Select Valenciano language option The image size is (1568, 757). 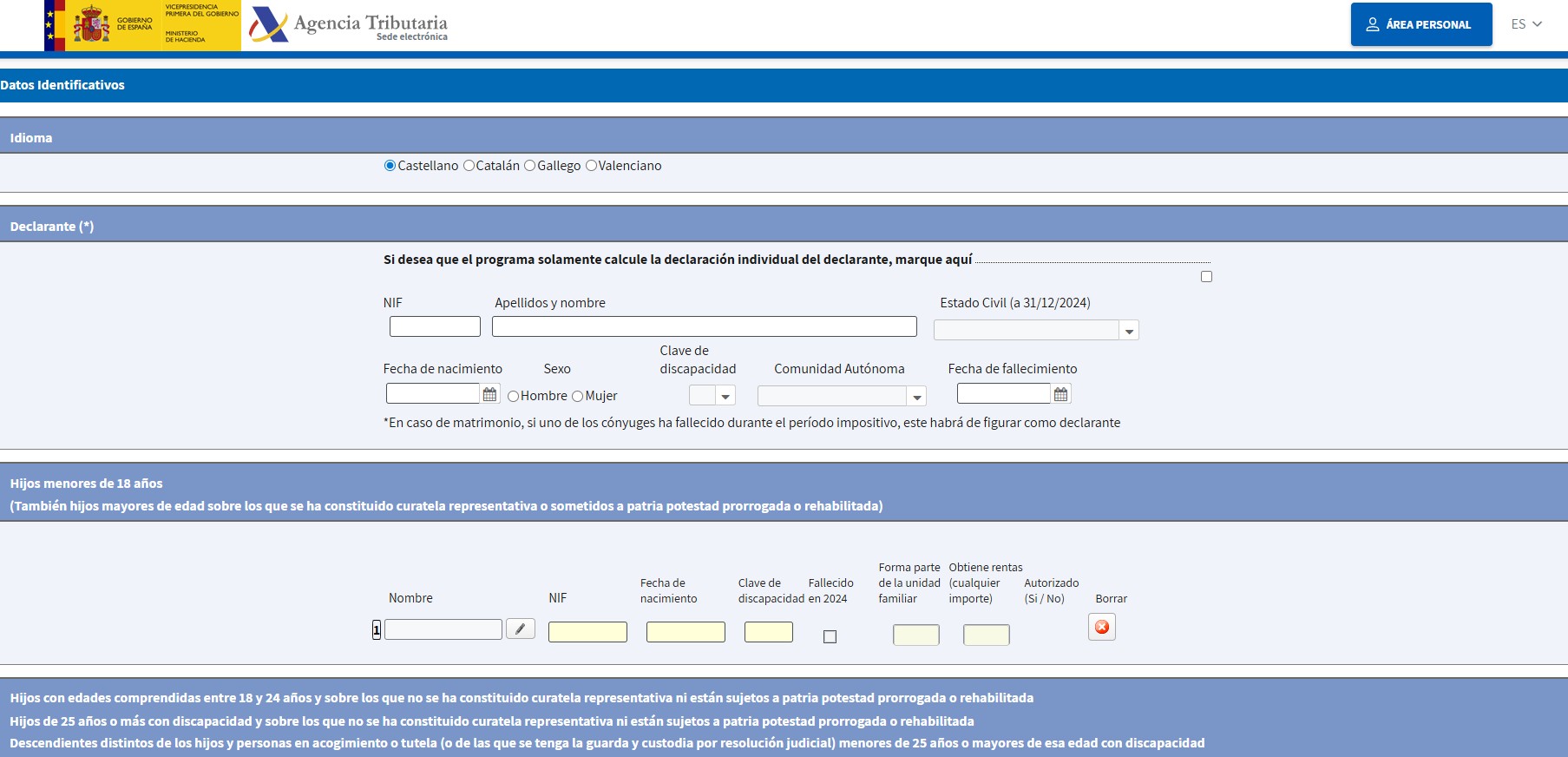[x=592, y=166]
